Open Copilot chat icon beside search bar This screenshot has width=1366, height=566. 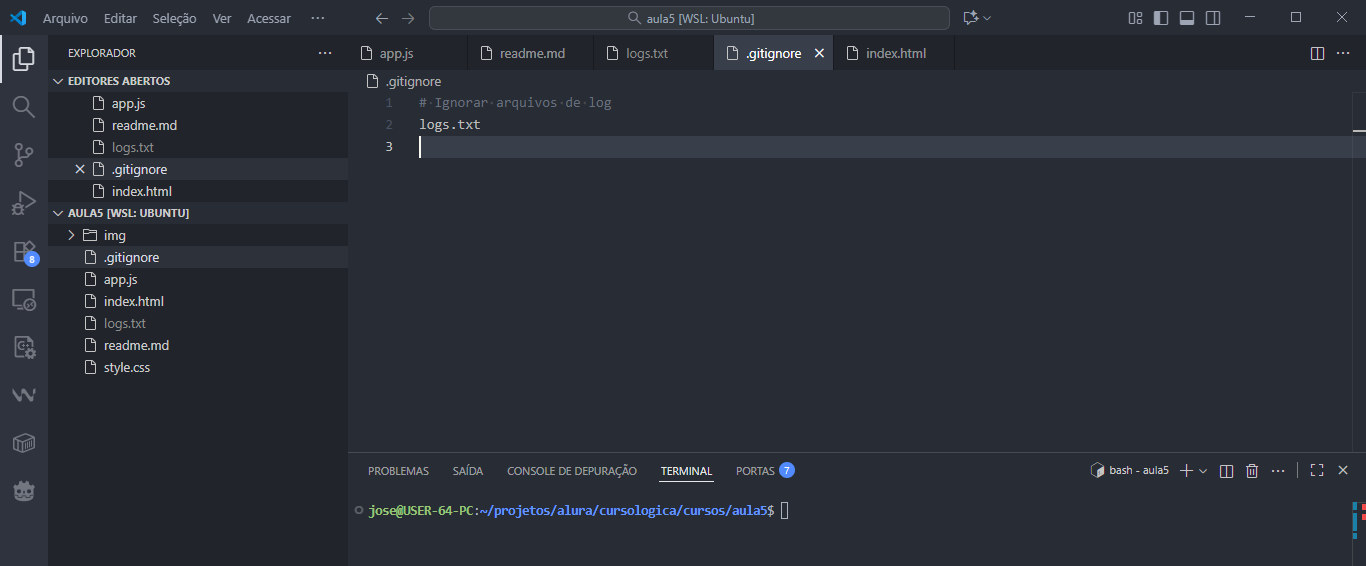click(969, 18)
